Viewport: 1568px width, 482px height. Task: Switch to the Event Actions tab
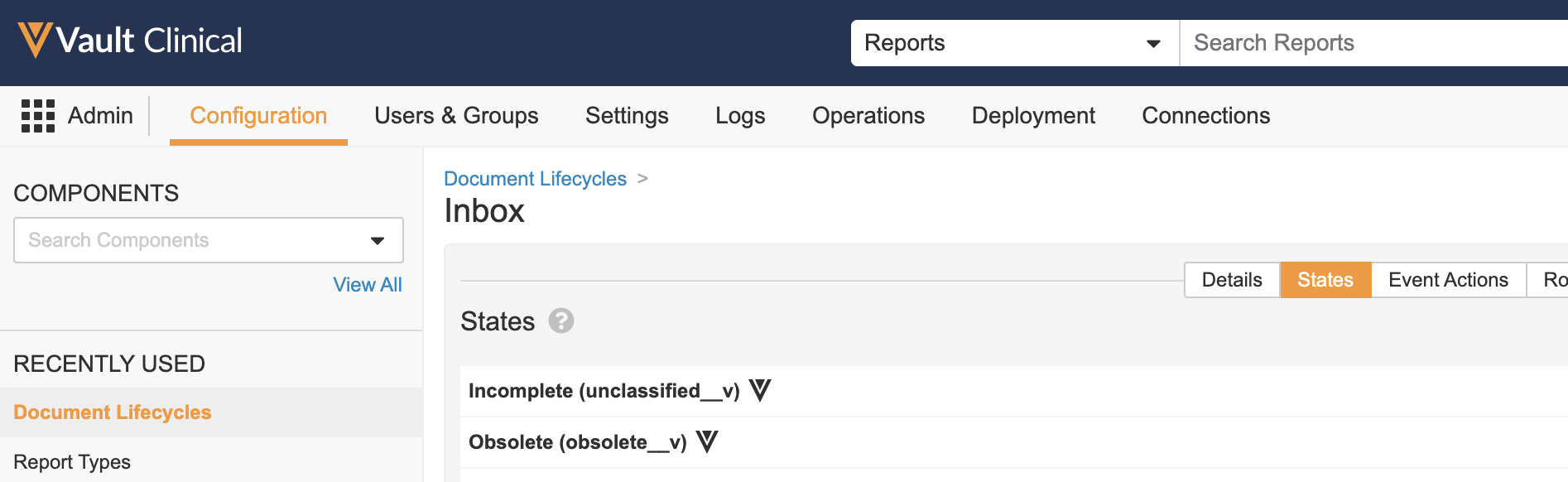1448,280
